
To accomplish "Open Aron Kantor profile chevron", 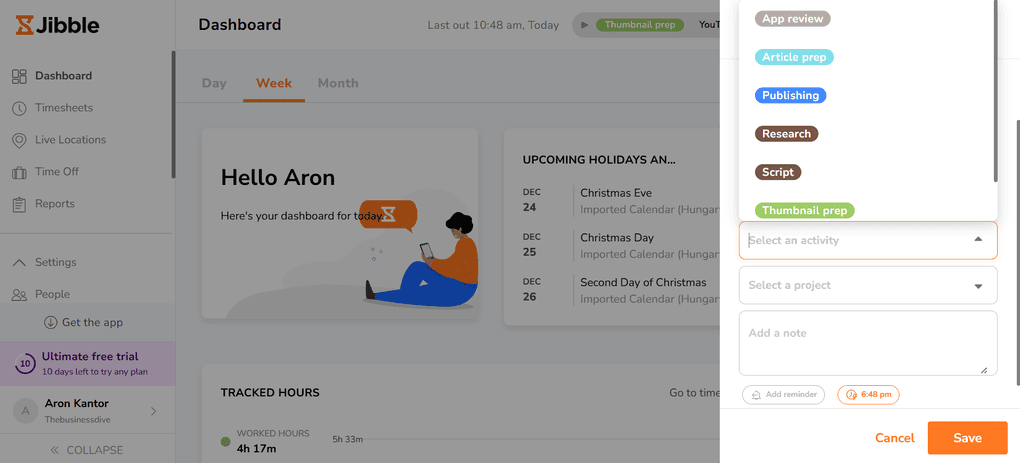I will [154, 411].
